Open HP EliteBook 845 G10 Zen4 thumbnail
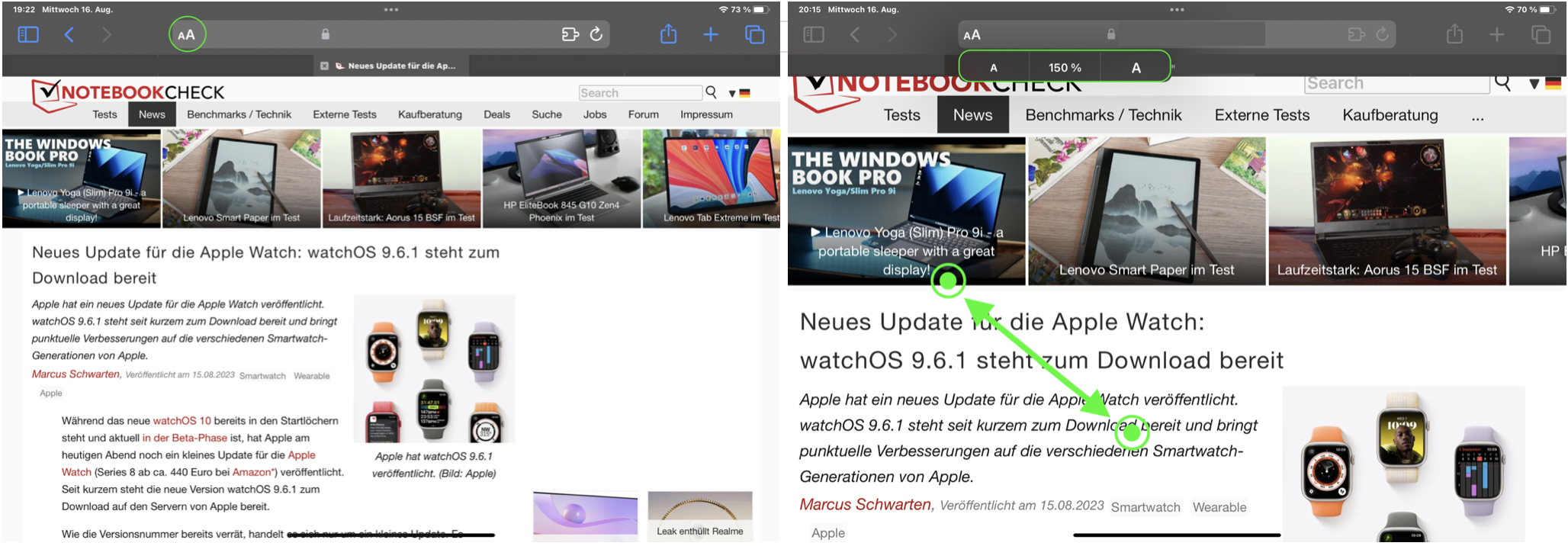The height and width of the screenshot is (546, 1568). (x=561, y=178)
